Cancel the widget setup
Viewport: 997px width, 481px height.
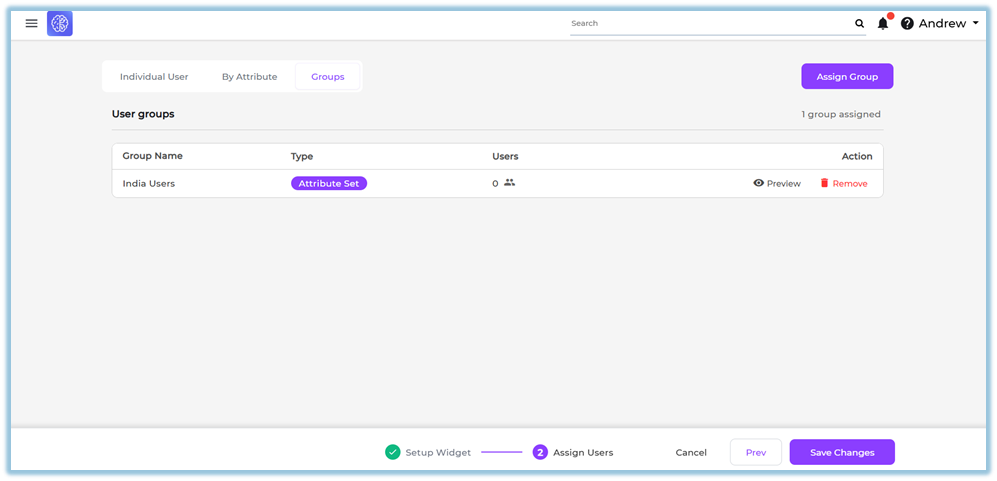point(691,452)
